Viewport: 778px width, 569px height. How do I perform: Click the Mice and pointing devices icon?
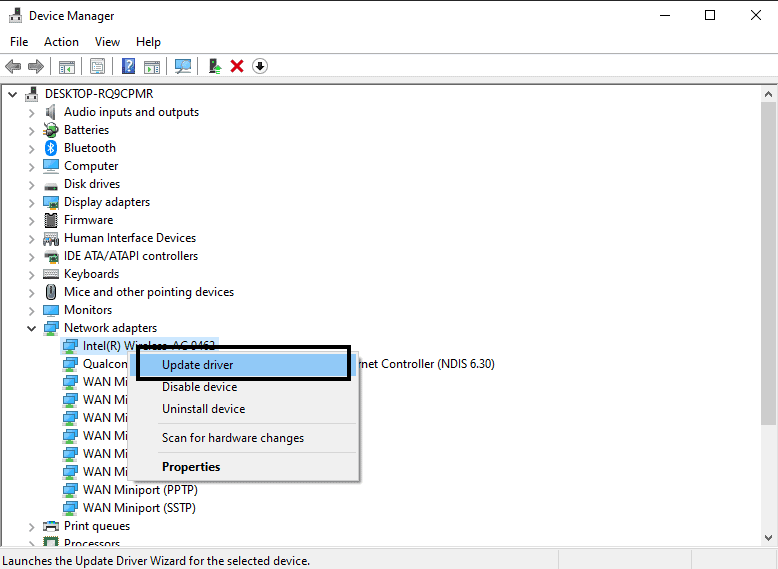(51, 292)
